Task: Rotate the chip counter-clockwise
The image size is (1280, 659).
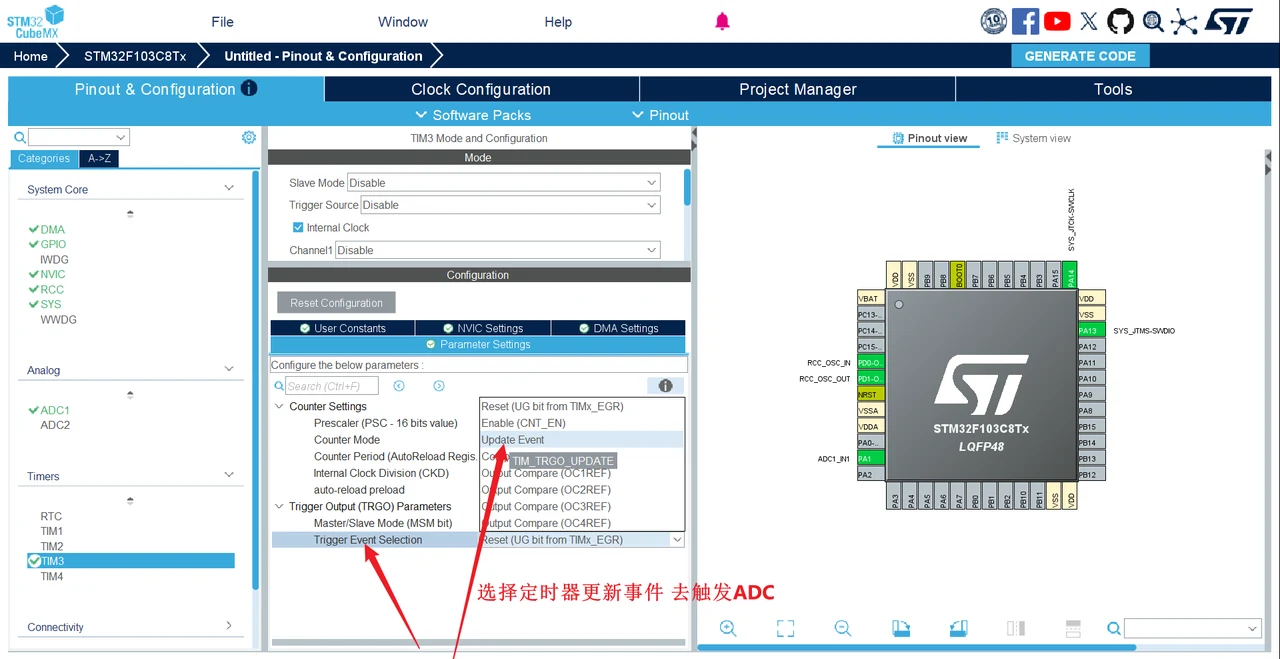Action: pyautogui.click(x=958, y=628)
